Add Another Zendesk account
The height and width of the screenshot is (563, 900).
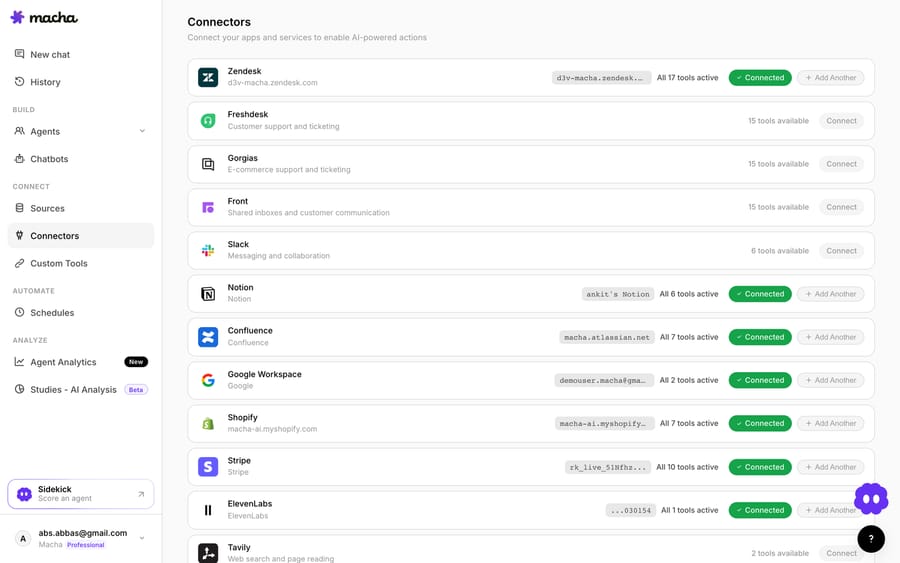831,77
